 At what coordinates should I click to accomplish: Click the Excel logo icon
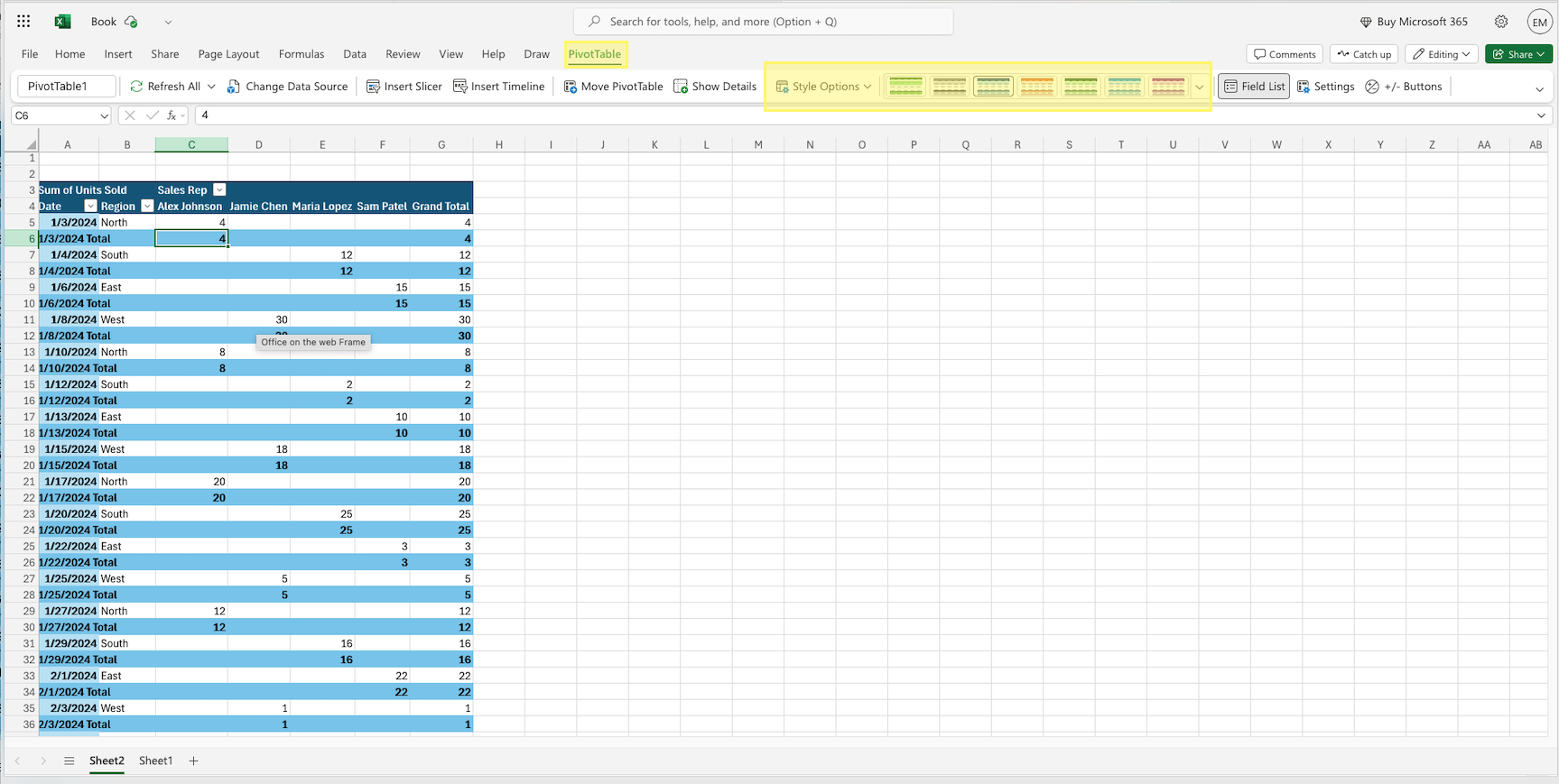coord(62,22)
